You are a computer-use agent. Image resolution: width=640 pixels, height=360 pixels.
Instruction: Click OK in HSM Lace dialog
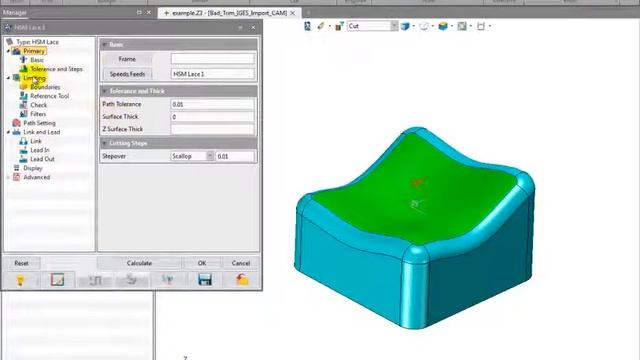202,263
